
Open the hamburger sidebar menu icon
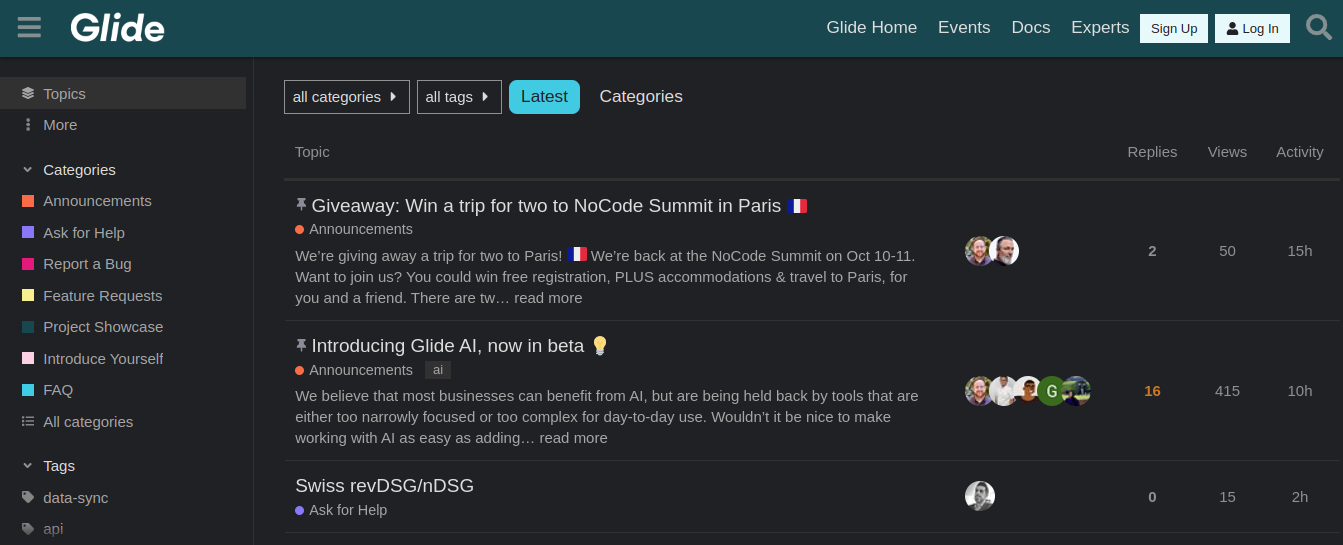pos(30,27)
